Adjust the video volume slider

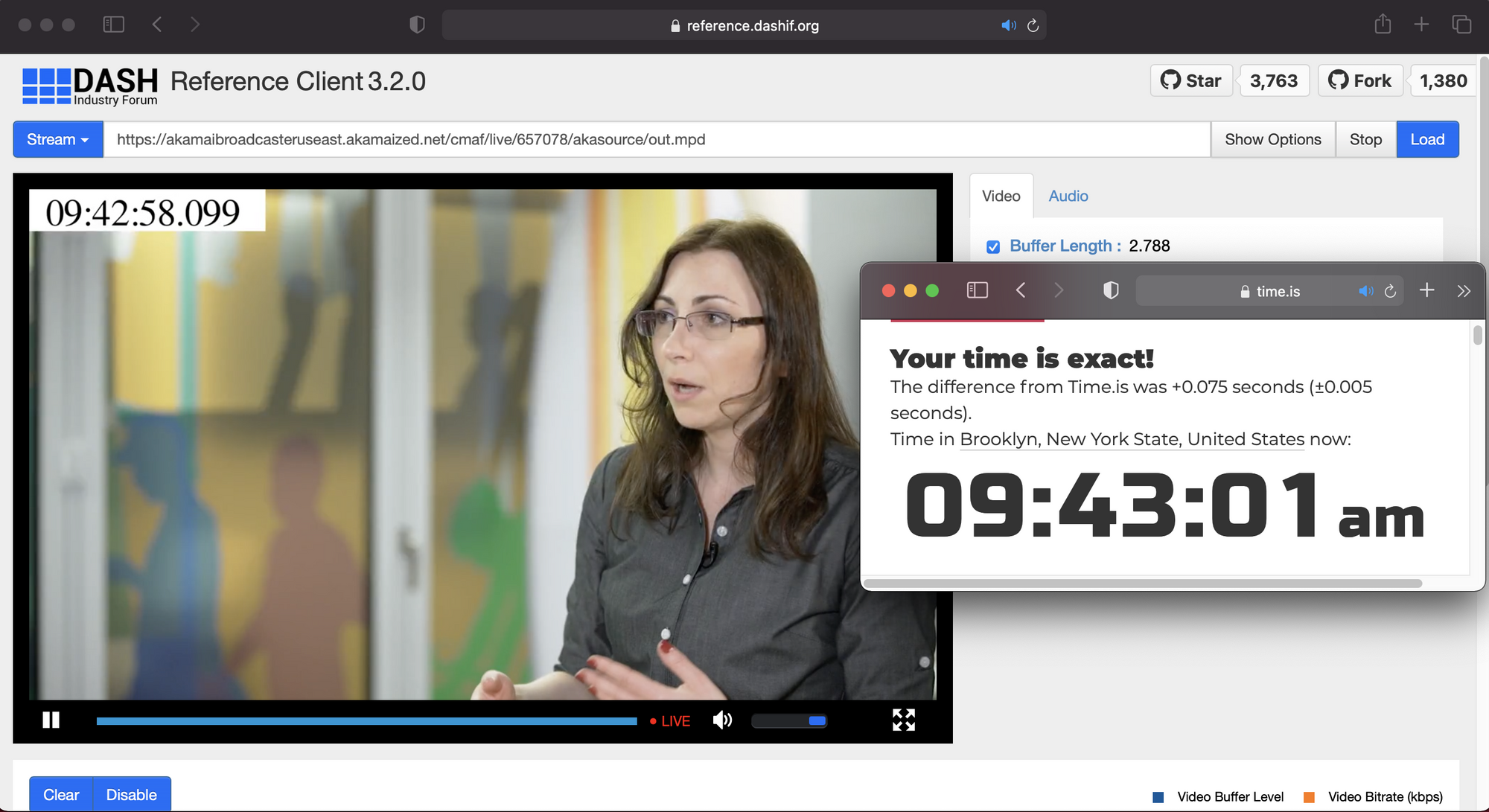tap(789, 720)
